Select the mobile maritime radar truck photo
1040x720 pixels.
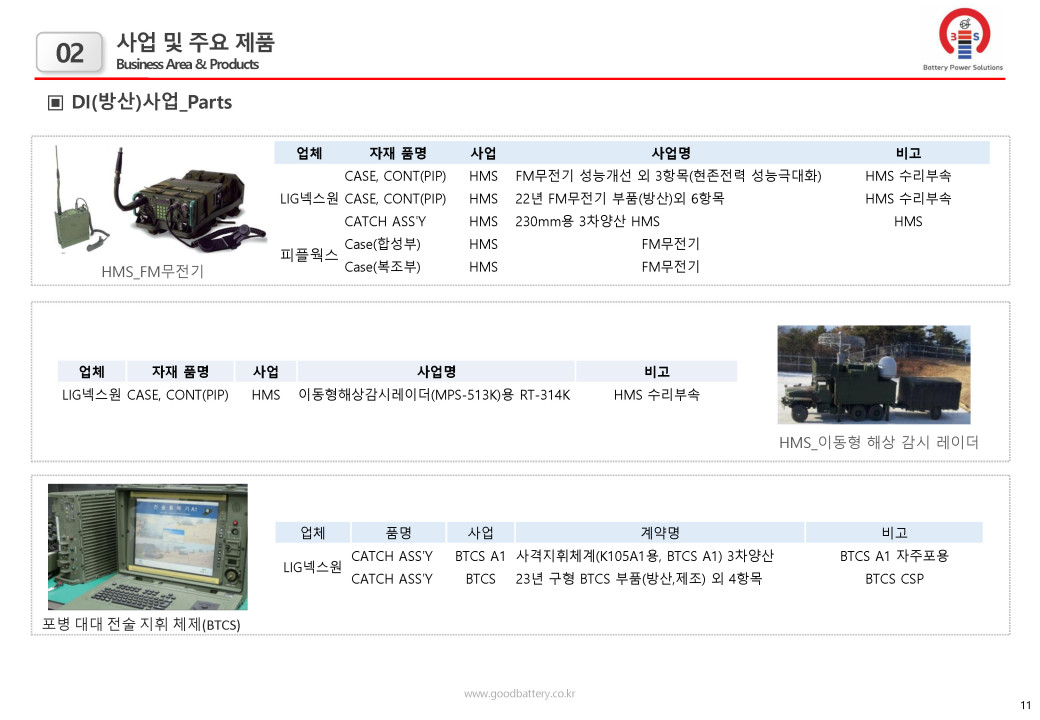[x=873, y=375]
